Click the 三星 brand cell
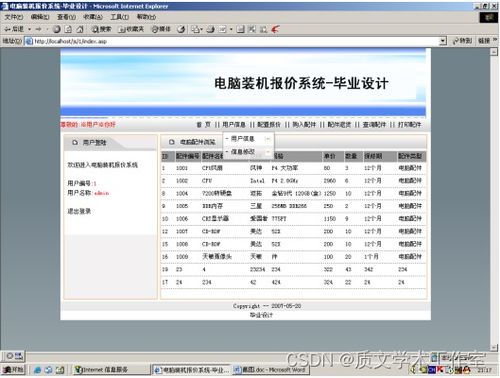Screen dimensions: 500x378 pos(256,206)
